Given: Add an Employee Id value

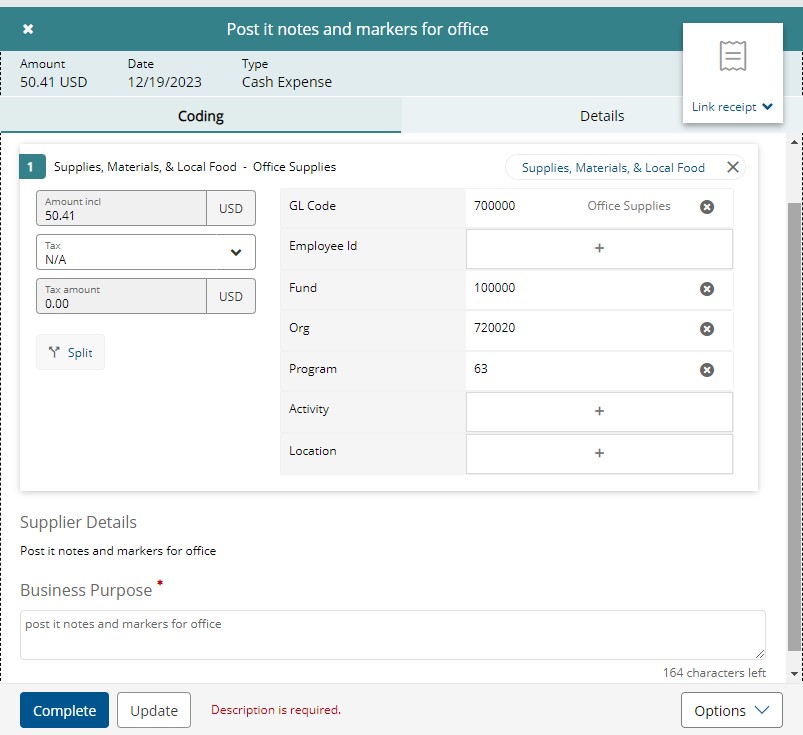Looking at the screenshot, I should (x=599, y=248).
